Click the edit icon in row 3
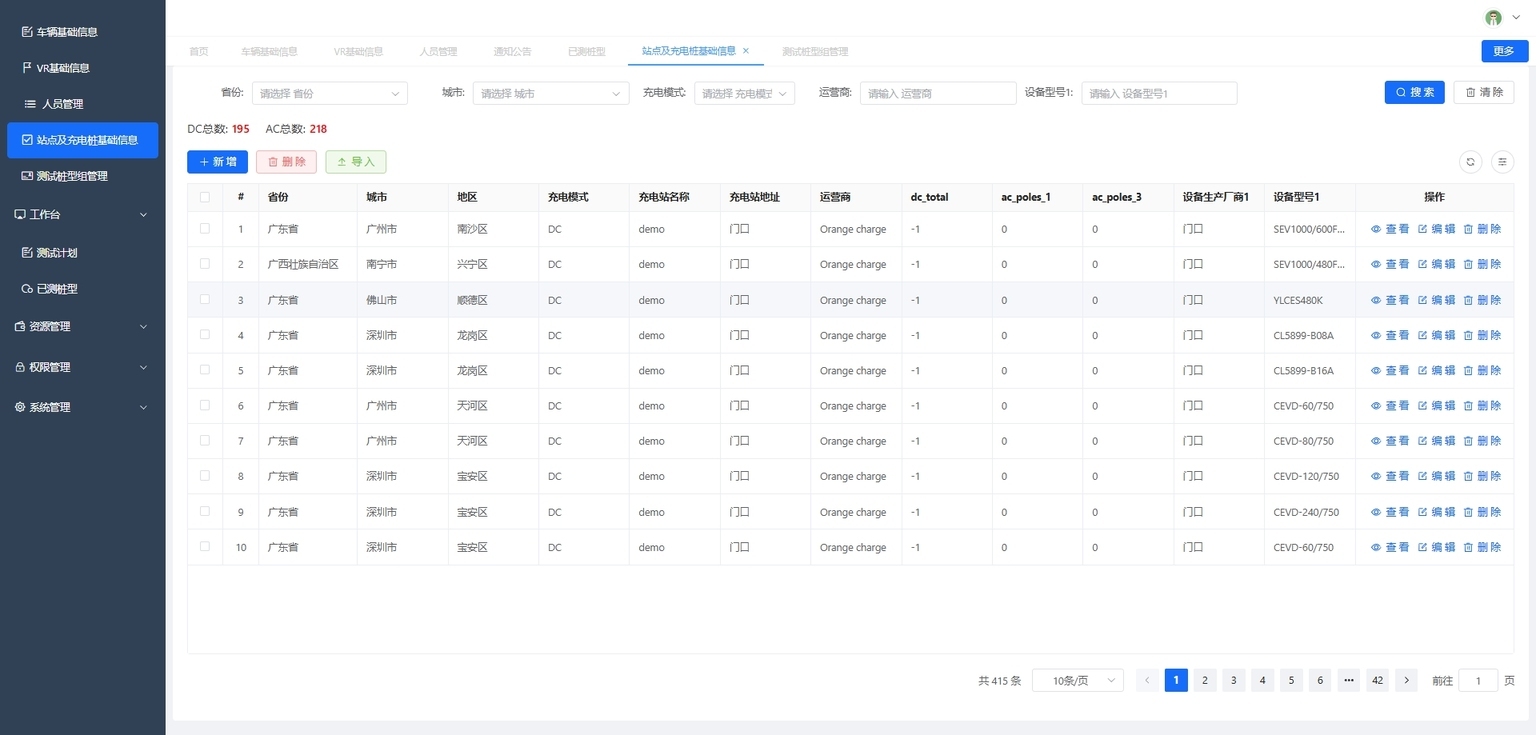The image size is (1536, 735). (1423, 300)
